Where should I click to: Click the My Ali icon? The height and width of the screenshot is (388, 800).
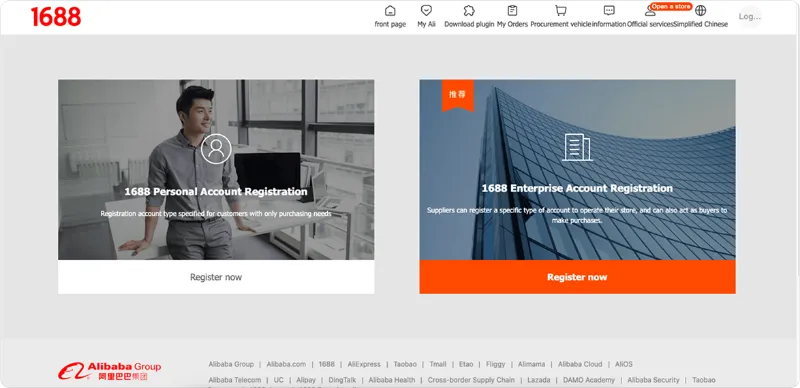pyautogui.click(x=427, y=10)
